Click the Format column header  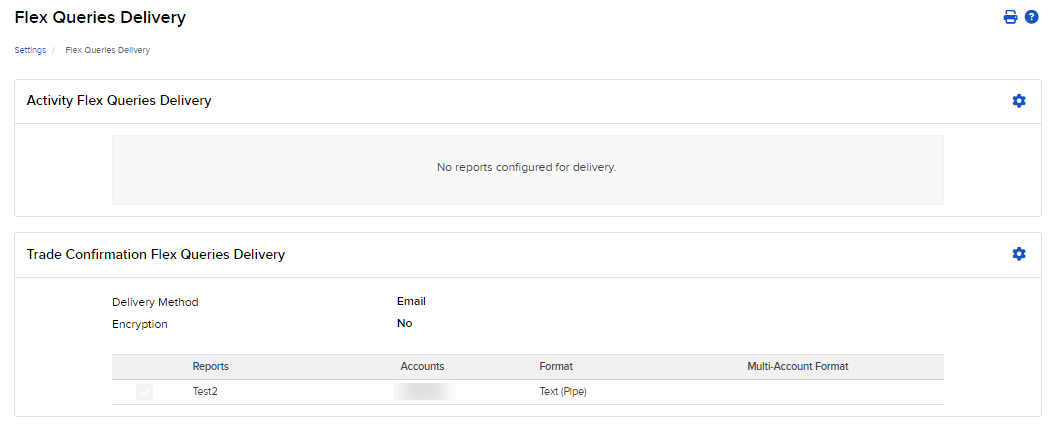[x=556, y=367]
